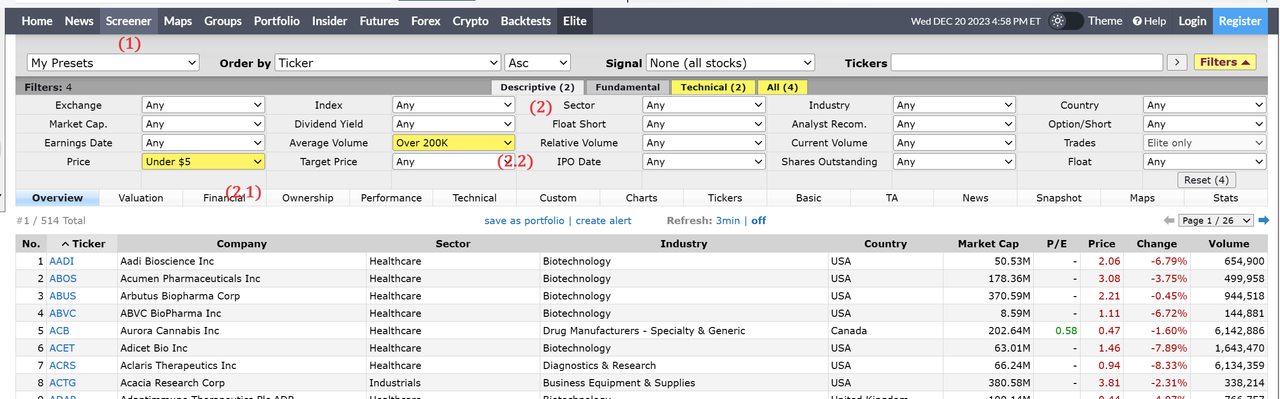Select the Charts view tab
Screen dimensions: 1280x399
[x=641, y=198]
